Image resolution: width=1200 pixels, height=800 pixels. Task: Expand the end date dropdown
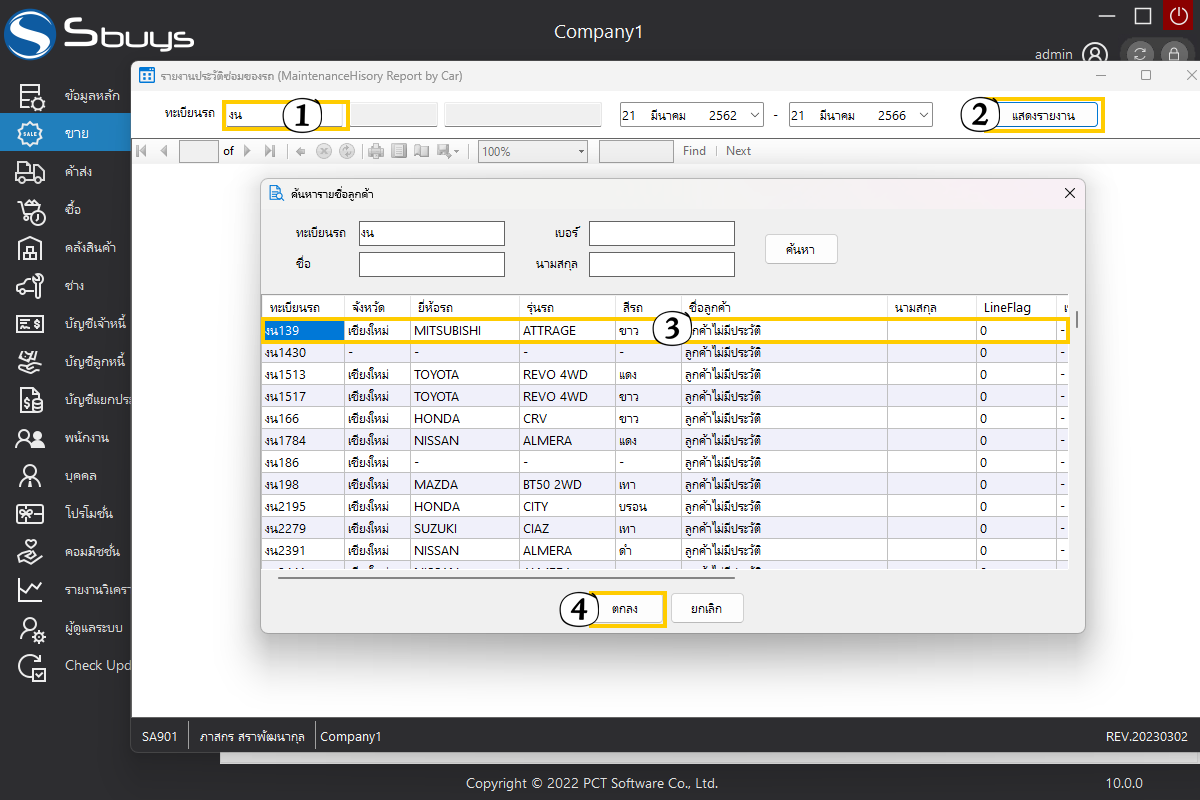coord(923,116)
